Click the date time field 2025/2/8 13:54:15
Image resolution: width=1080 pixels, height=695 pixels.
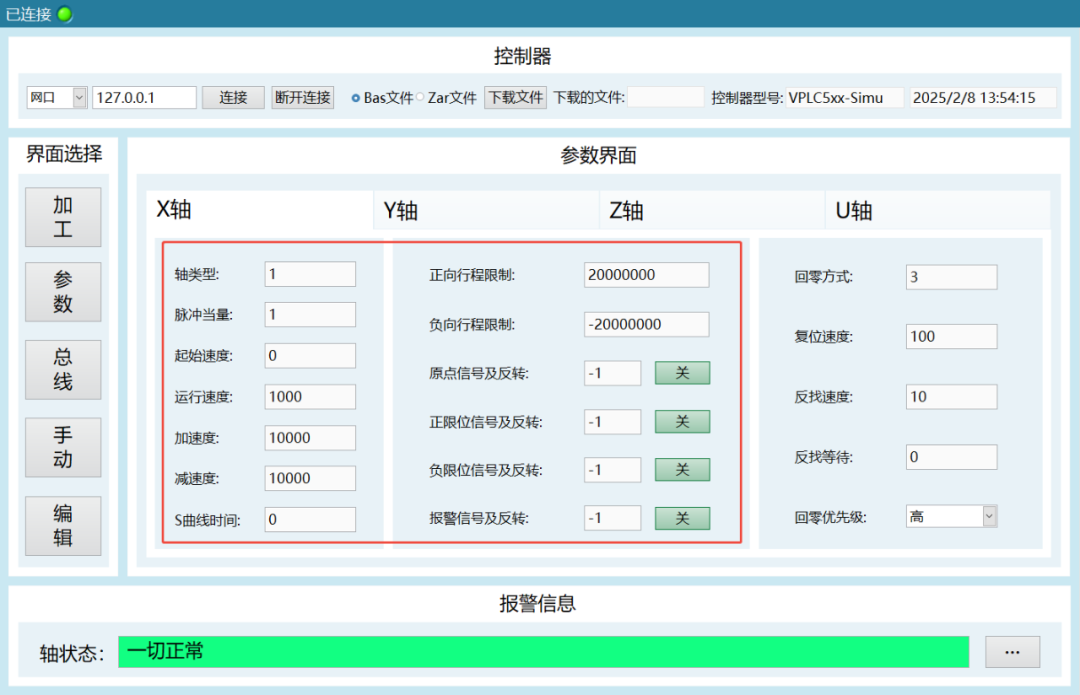tap(982, 97)
